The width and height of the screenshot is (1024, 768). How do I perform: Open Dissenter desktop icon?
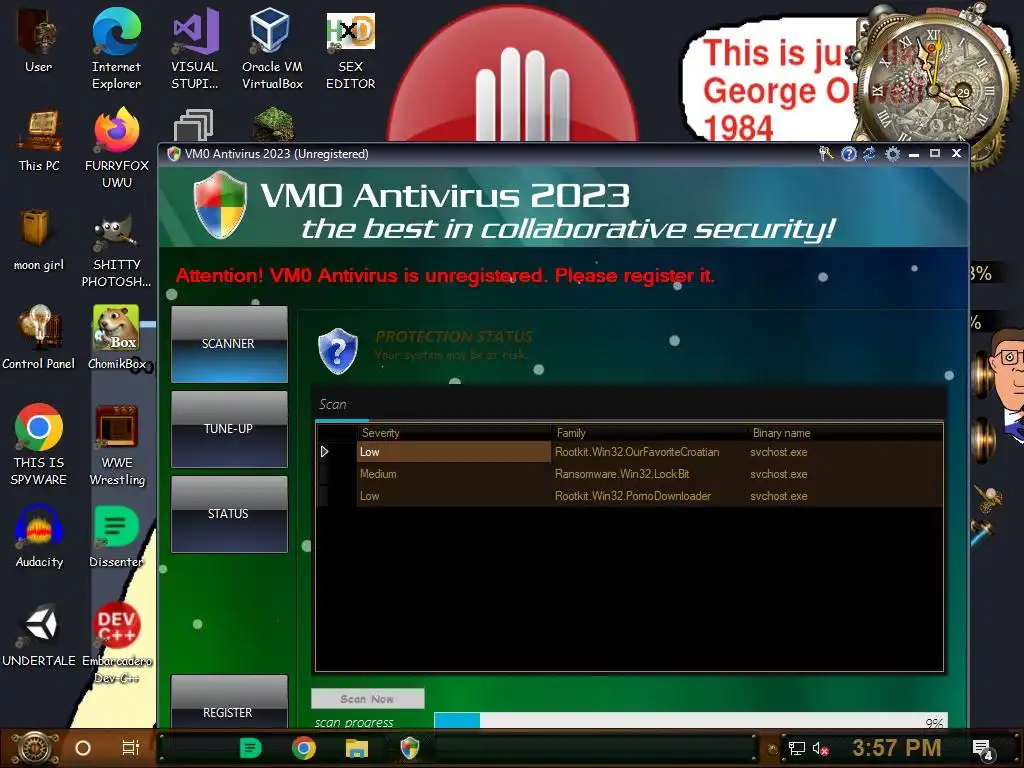click(116, 536)
